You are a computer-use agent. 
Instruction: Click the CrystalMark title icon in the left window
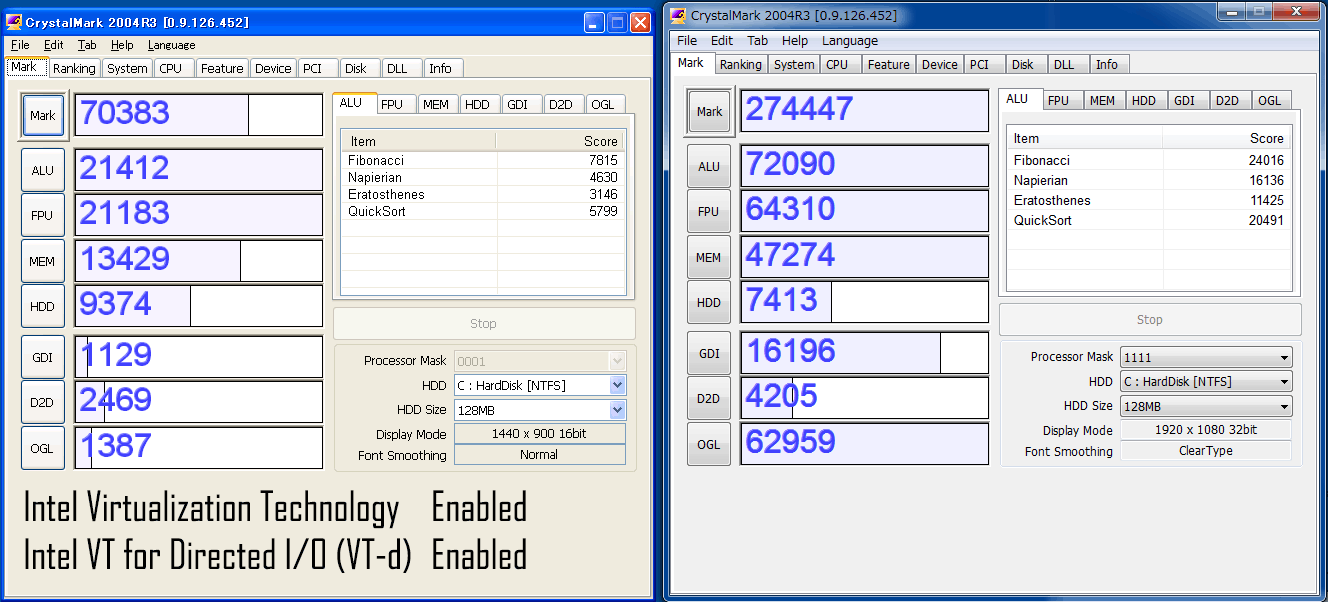pos(14,22)
